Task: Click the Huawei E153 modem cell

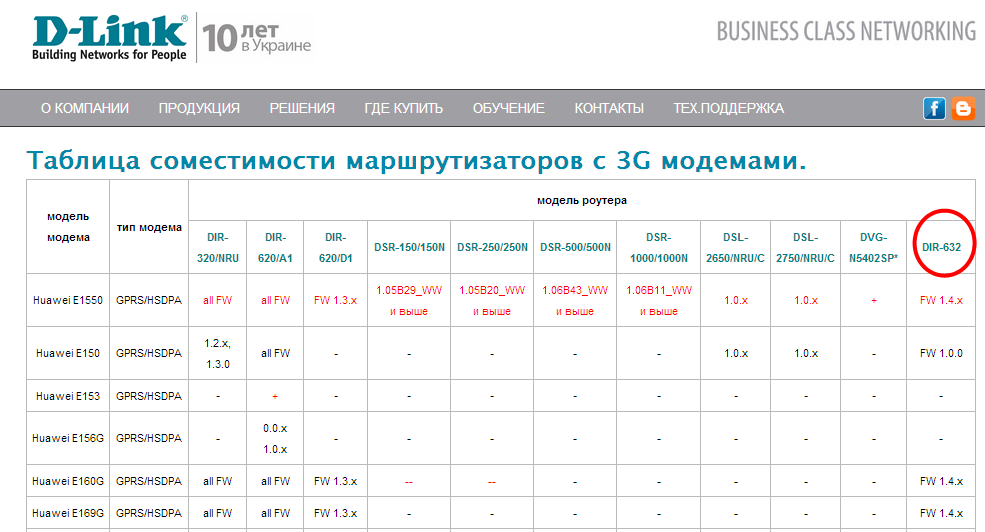Action: tap(68, 396)
